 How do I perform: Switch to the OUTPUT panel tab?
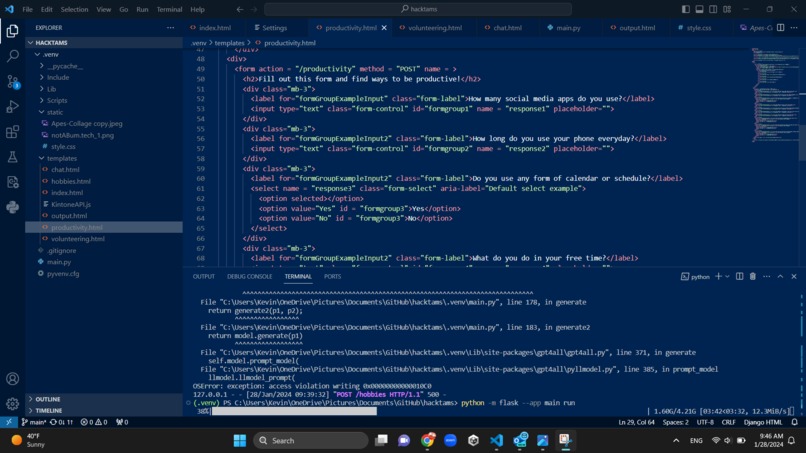tap(204, 277)
